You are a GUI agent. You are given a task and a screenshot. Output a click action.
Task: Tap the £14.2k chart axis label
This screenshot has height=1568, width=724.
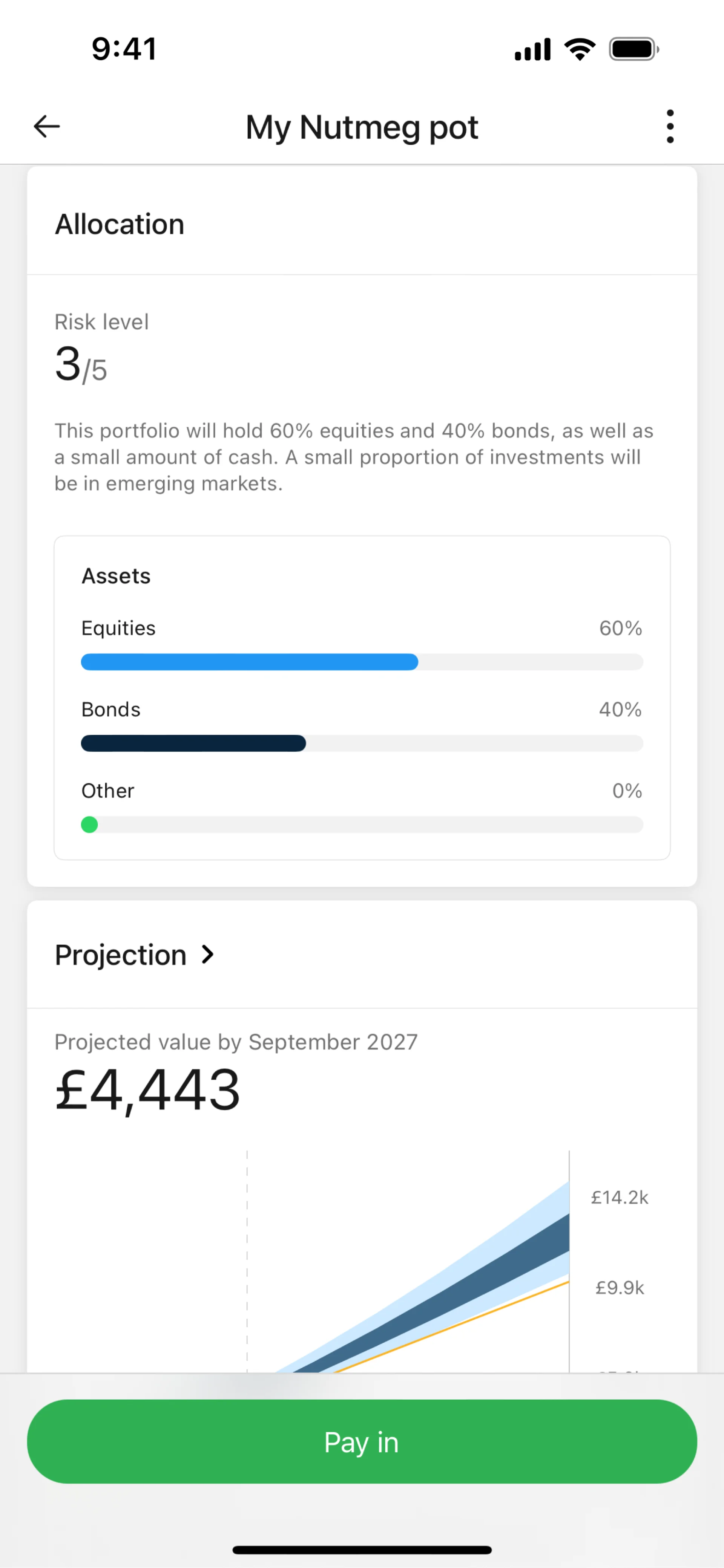(619, 1198)
